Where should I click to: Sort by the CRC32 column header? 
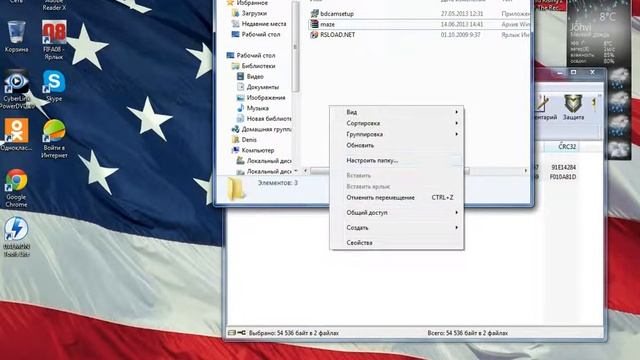tap(567, 147)
